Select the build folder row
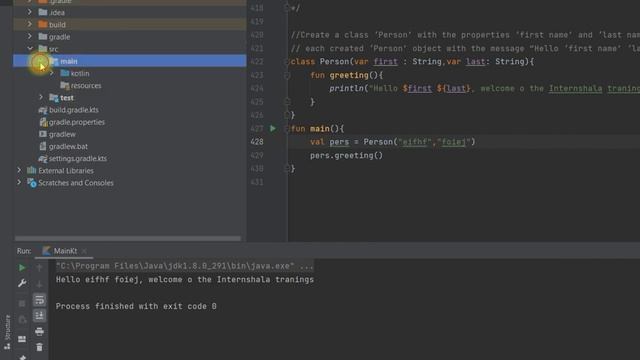This screenshot has height=360, width=640. tap(130, 24)
